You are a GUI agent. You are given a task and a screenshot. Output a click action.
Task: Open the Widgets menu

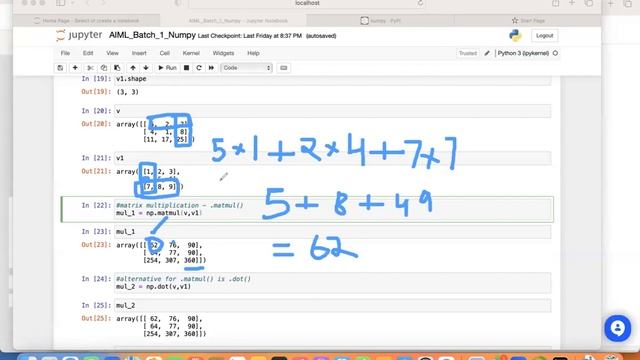pos(223,53)
